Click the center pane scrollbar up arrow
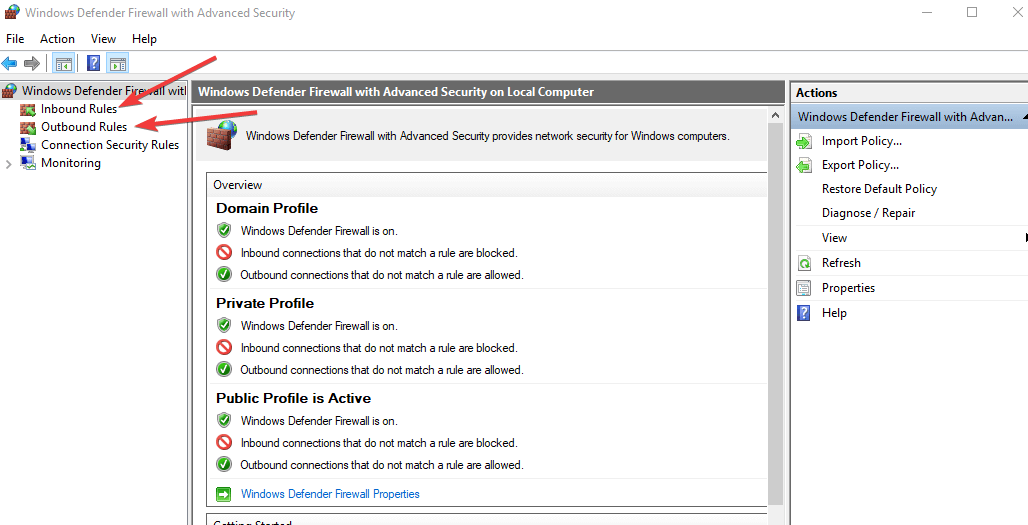 tap(775, 116)
